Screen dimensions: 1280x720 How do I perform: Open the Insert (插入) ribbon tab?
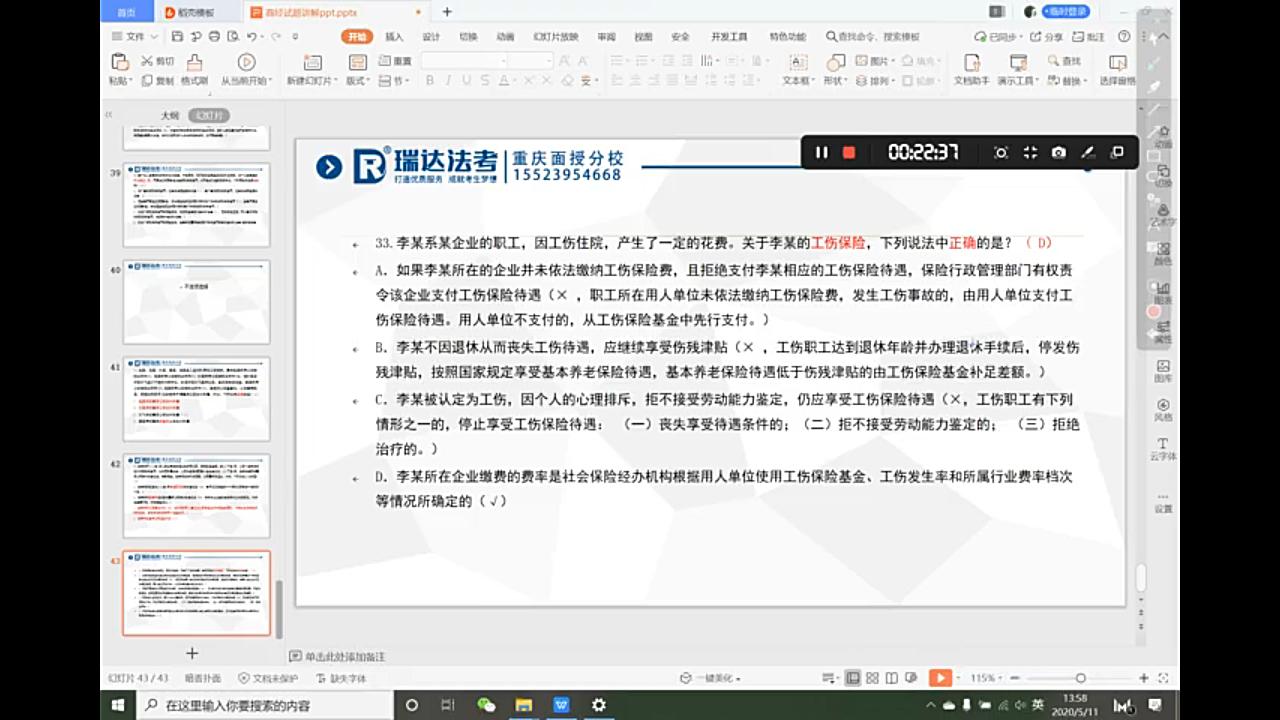pos(394,36)
